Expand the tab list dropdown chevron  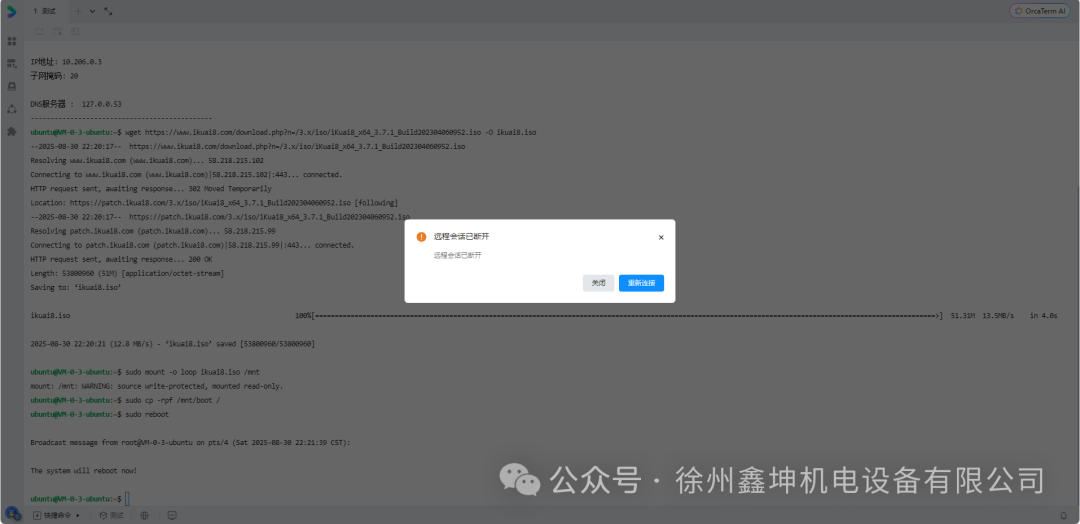coord(92,11)
